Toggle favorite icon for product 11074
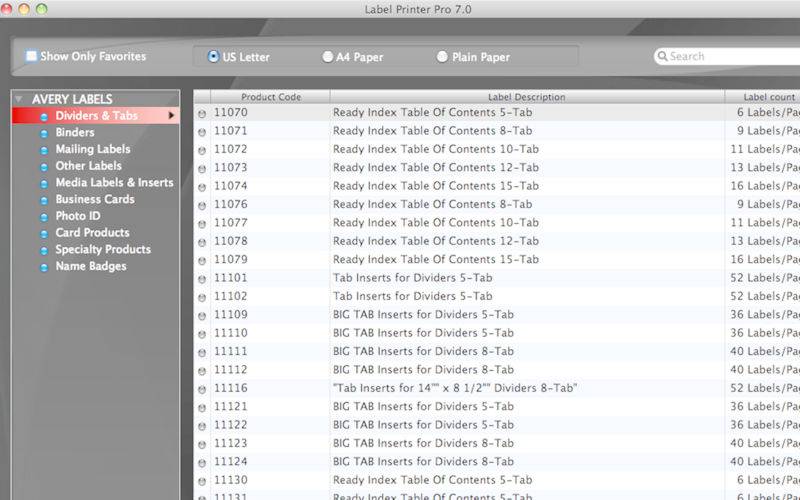 pos(202,187)
